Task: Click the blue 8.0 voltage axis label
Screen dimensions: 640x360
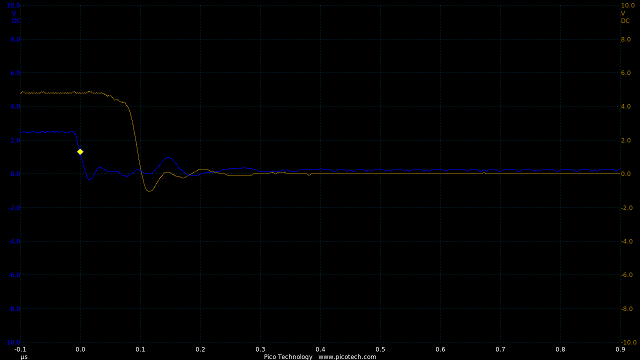Action: coord(16,39)
